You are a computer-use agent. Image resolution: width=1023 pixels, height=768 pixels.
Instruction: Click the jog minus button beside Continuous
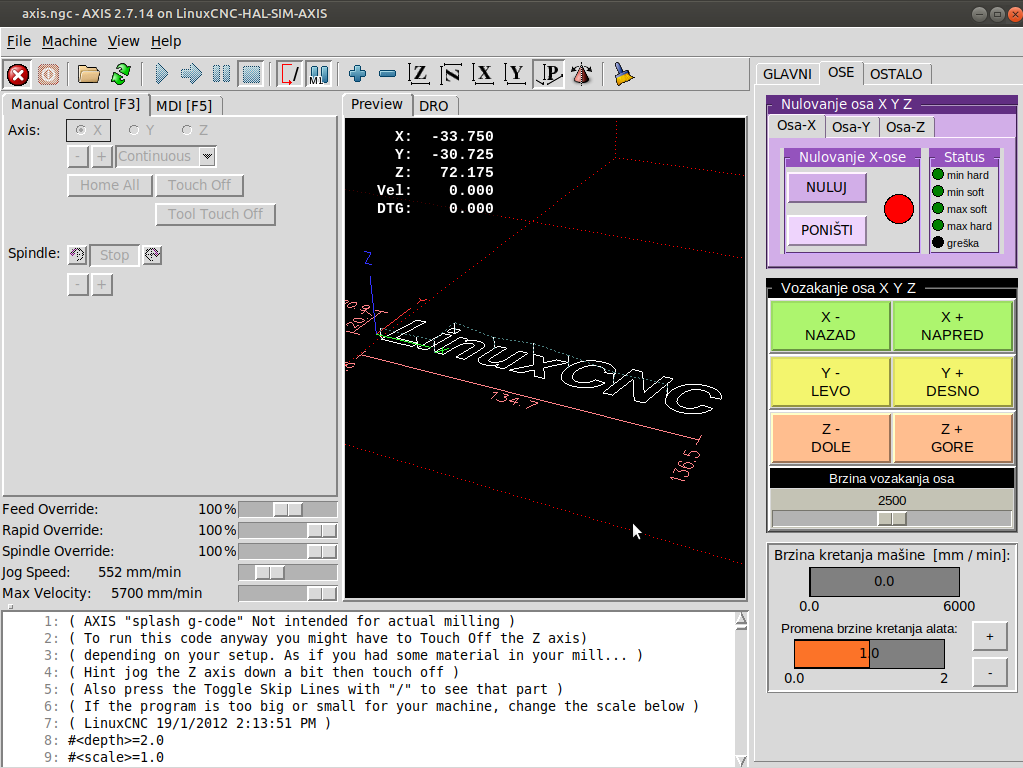tap(78, 157)
